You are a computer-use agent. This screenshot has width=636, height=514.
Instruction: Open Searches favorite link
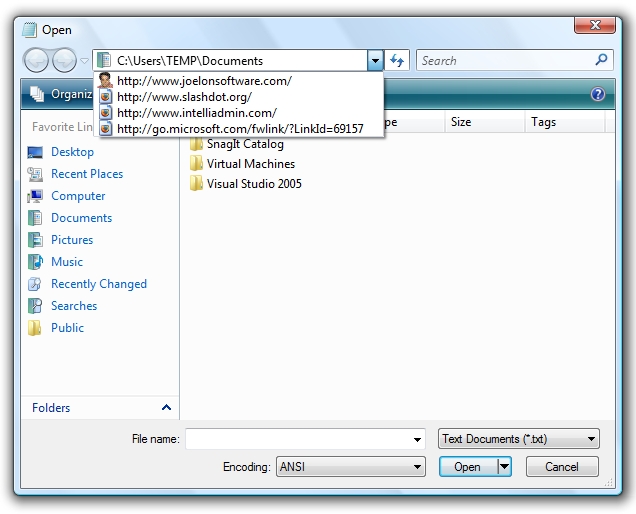[x=74, y=305]
